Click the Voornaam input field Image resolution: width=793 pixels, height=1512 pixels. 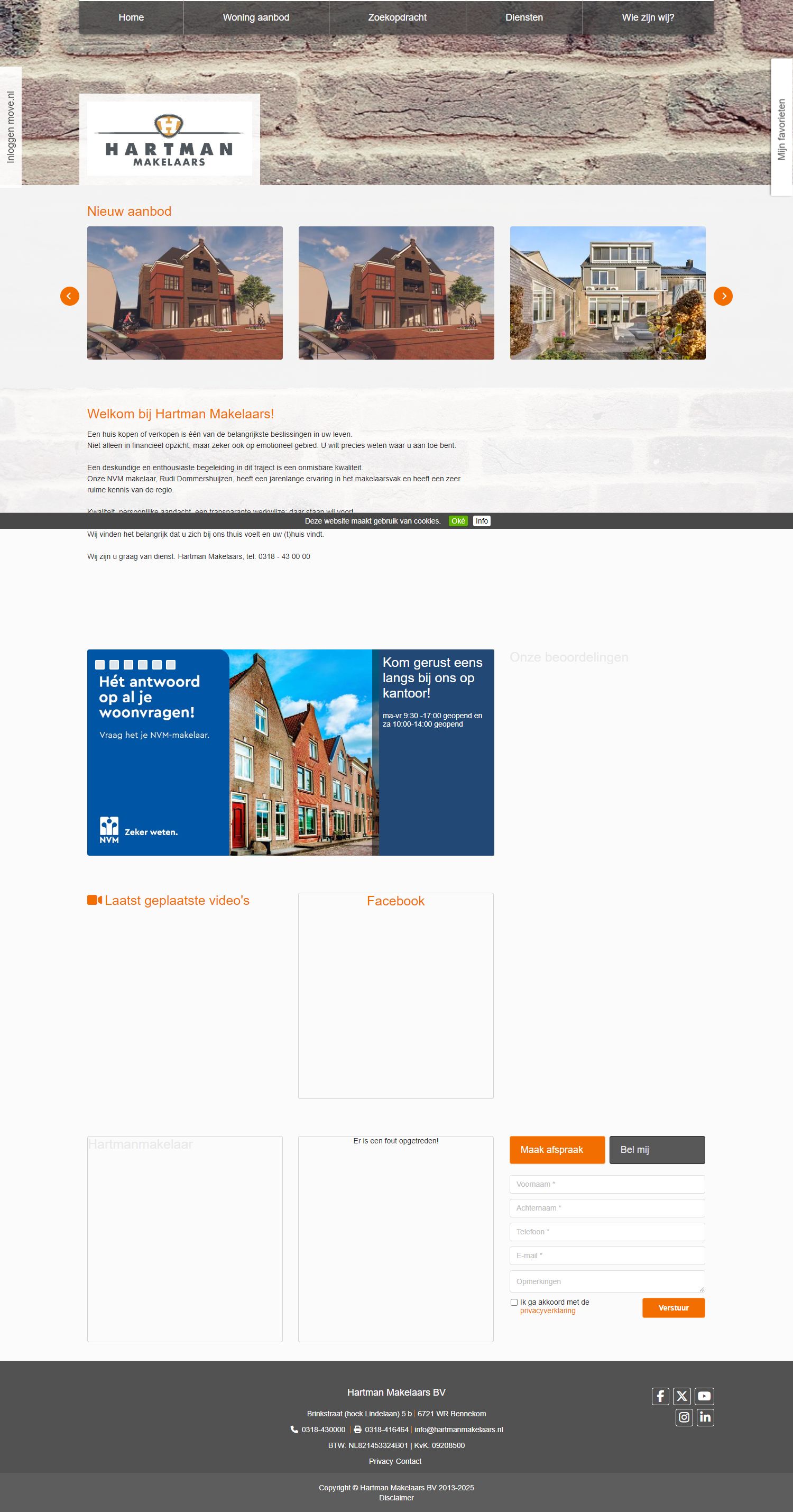(x=607, y=1184)
